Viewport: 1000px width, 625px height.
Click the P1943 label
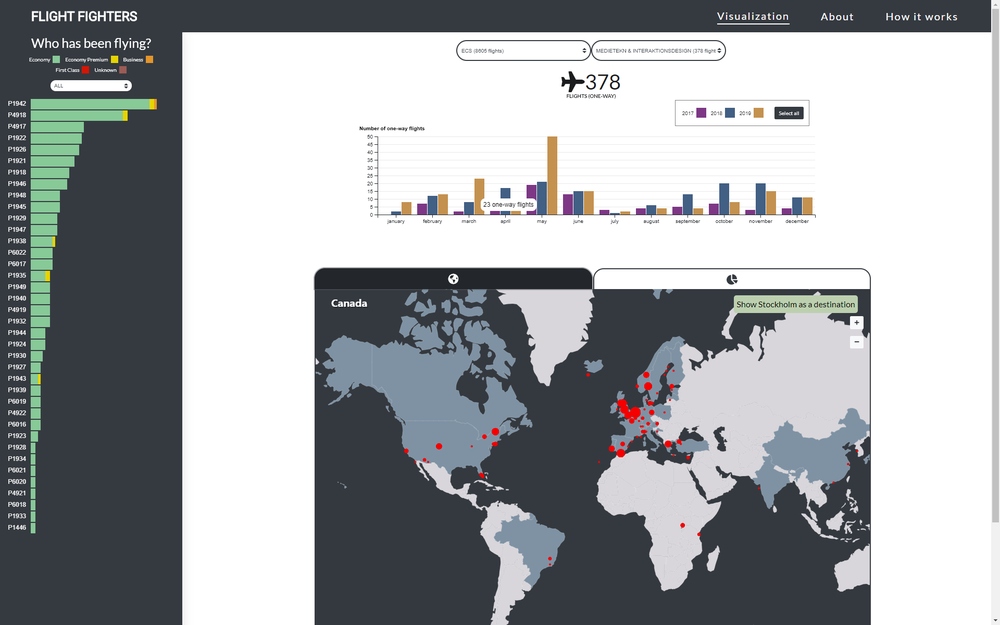coord(17,379)
